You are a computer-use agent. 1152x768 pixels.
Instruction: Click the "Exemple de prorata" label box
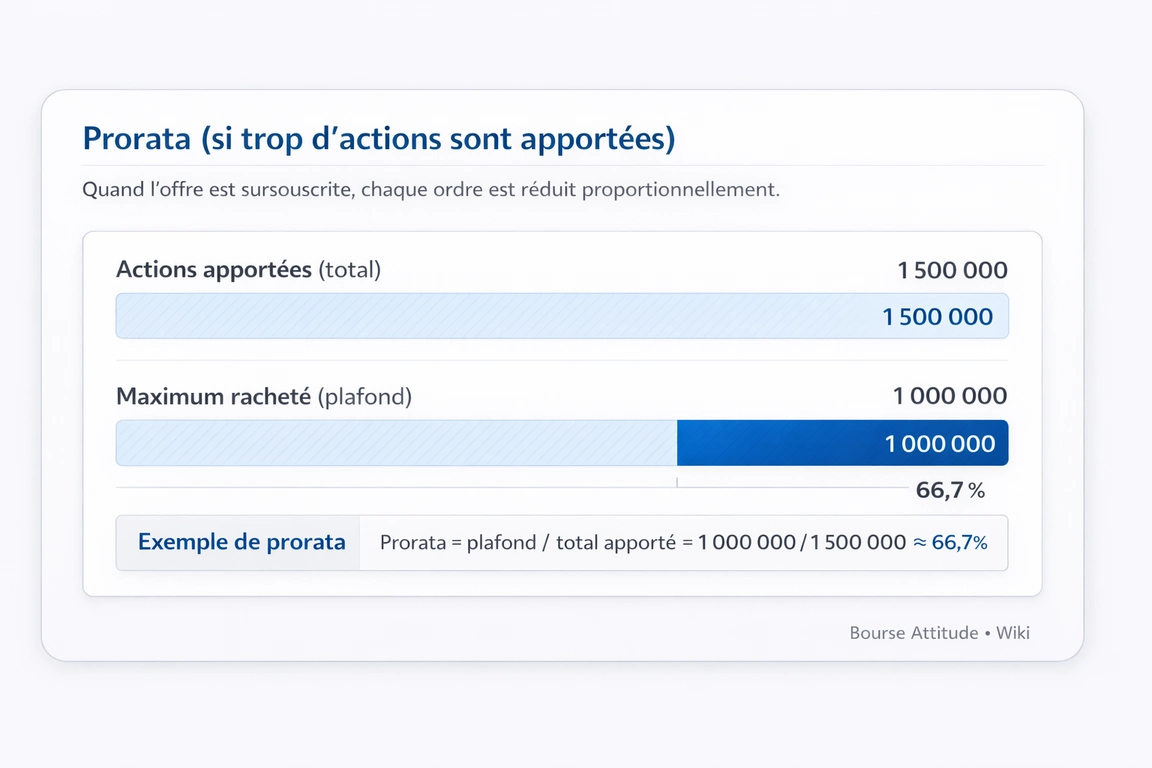click(241, 542)
